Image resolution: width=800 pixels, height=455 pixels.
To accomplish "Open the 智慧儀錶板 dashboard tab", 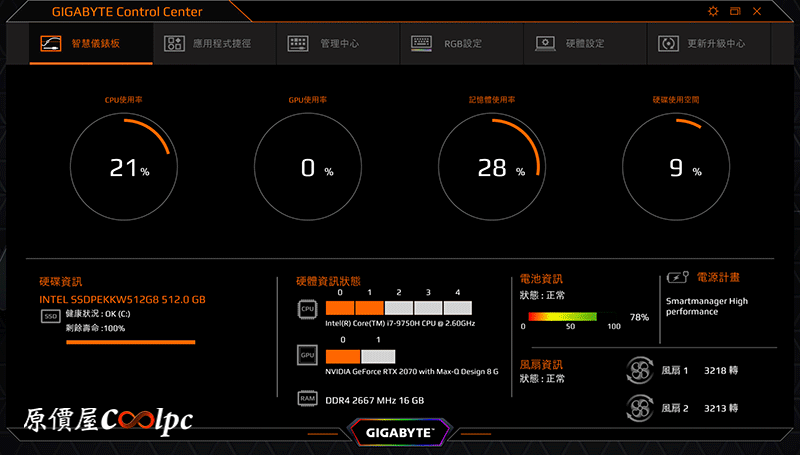I will coord(91,44).
